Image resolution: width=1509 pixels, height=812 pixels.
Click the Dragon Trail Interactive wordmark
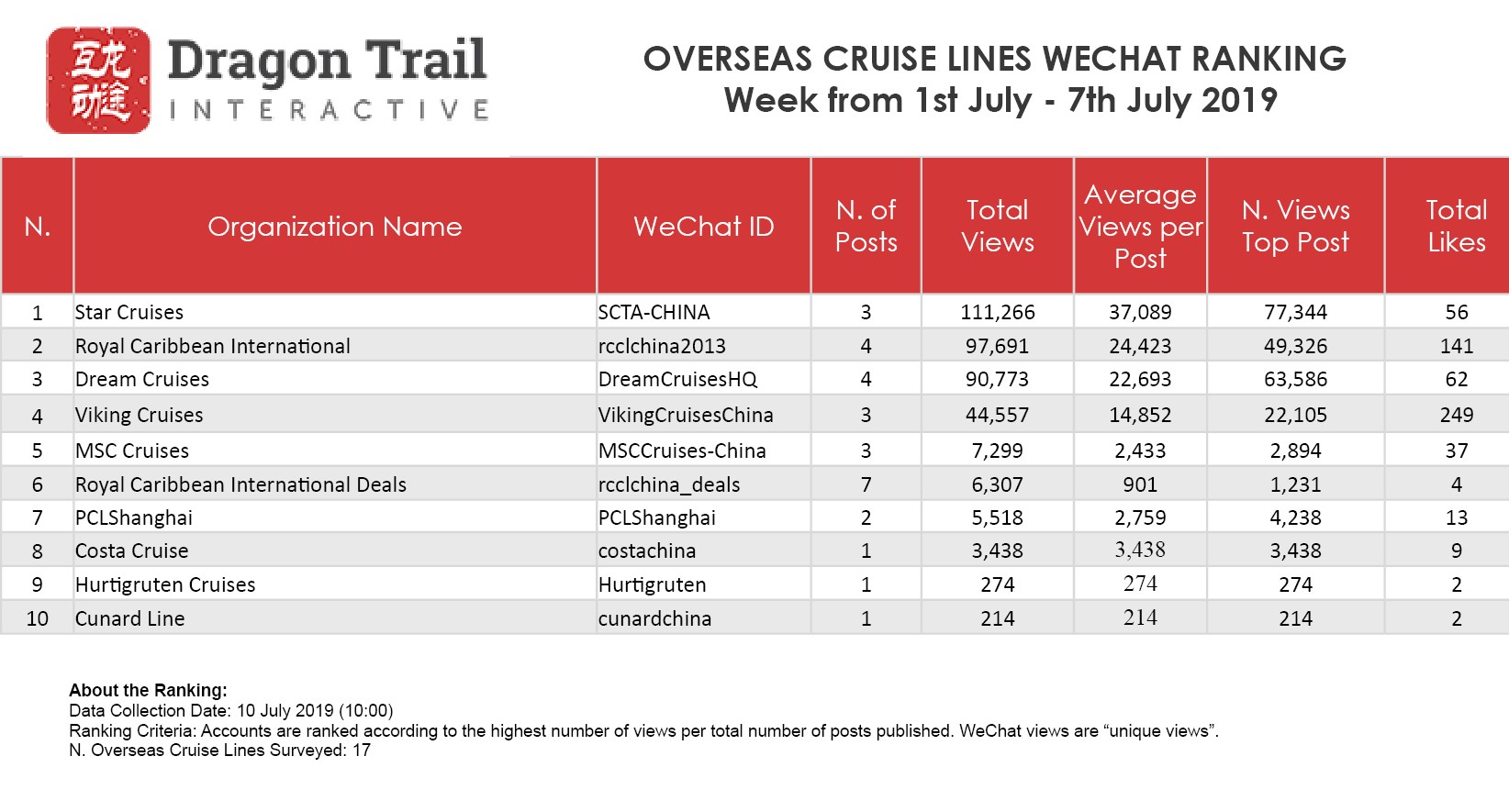click(328, 80)
